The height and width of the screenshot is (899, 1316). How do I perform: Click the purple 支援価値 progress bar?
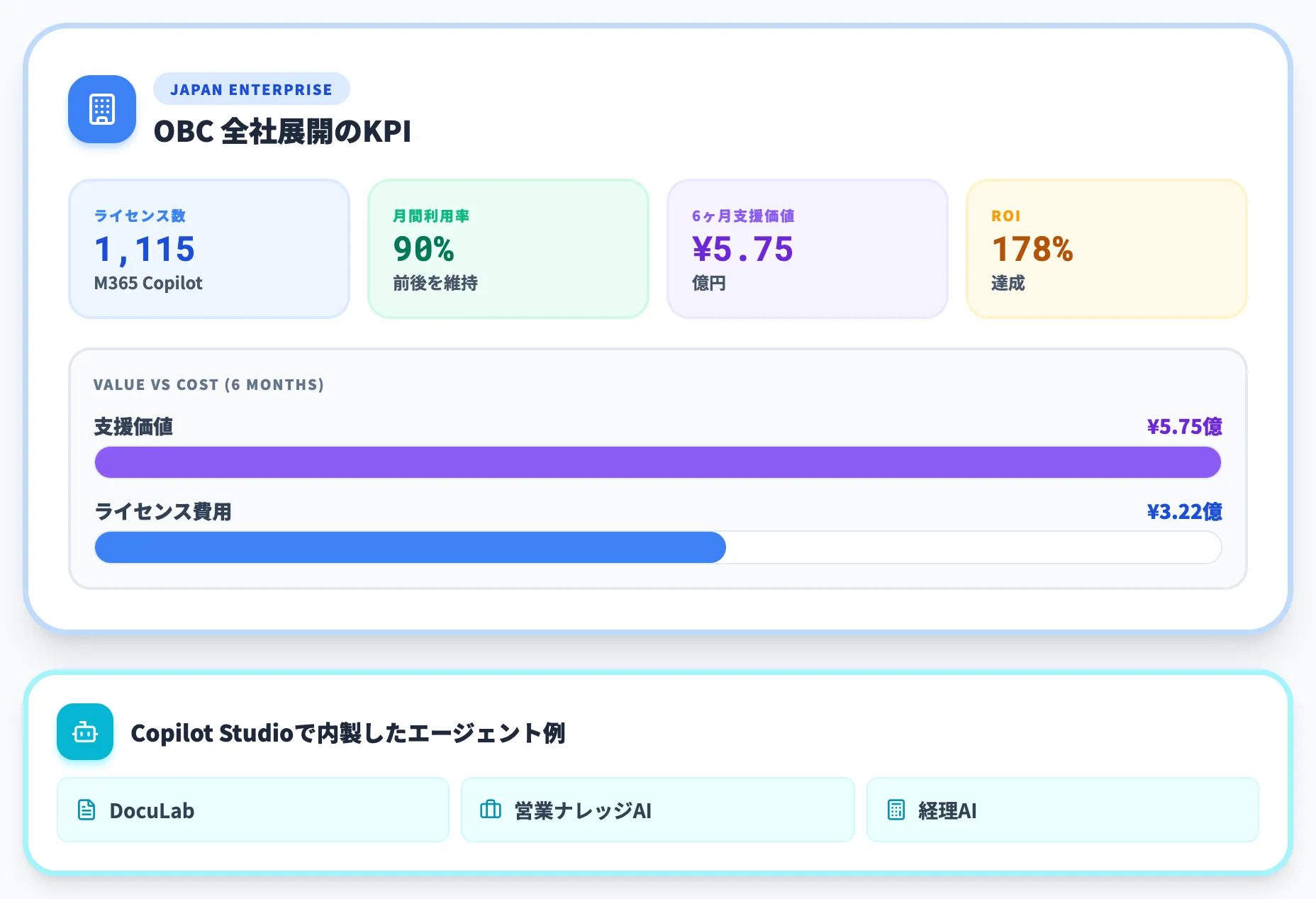[658, 462]
